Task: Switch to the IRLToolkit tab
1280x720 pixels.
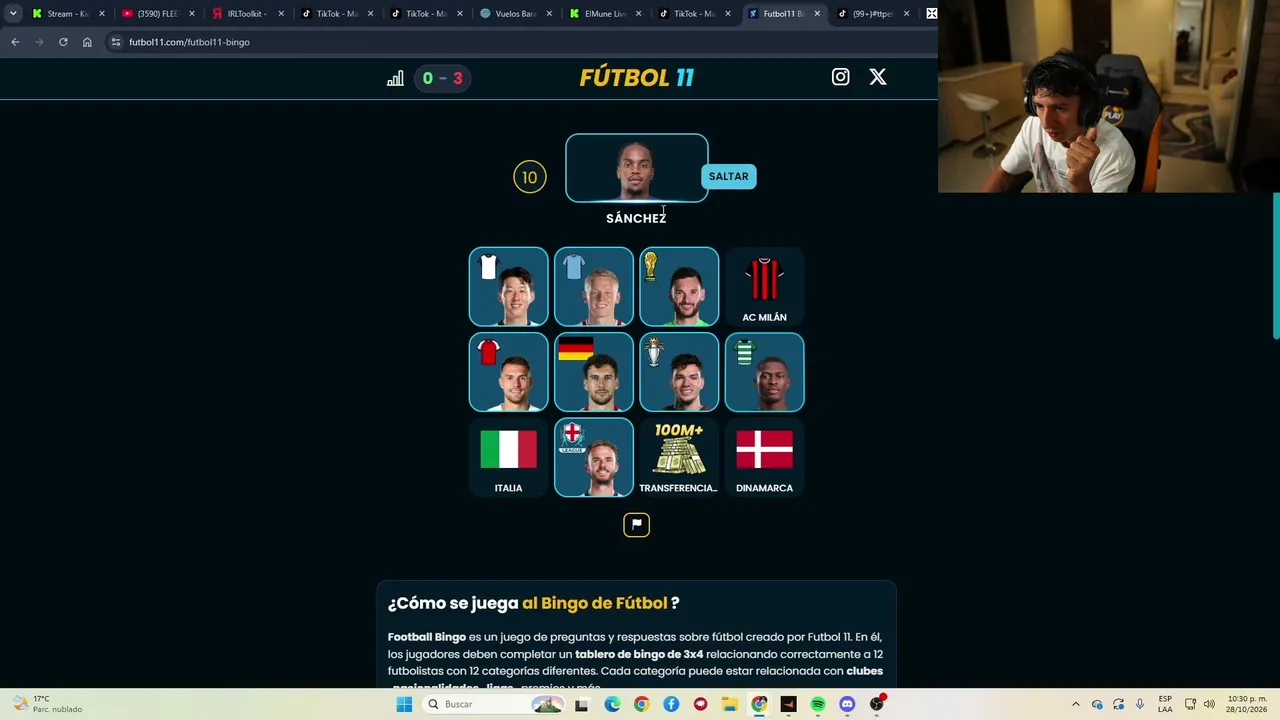Action: pyautogui.click(x=247, y=14)
